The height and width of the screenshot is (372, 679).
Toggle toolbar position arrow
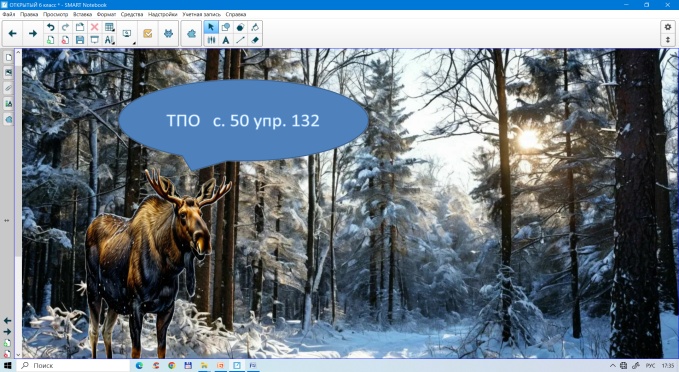tap(668, 40)
